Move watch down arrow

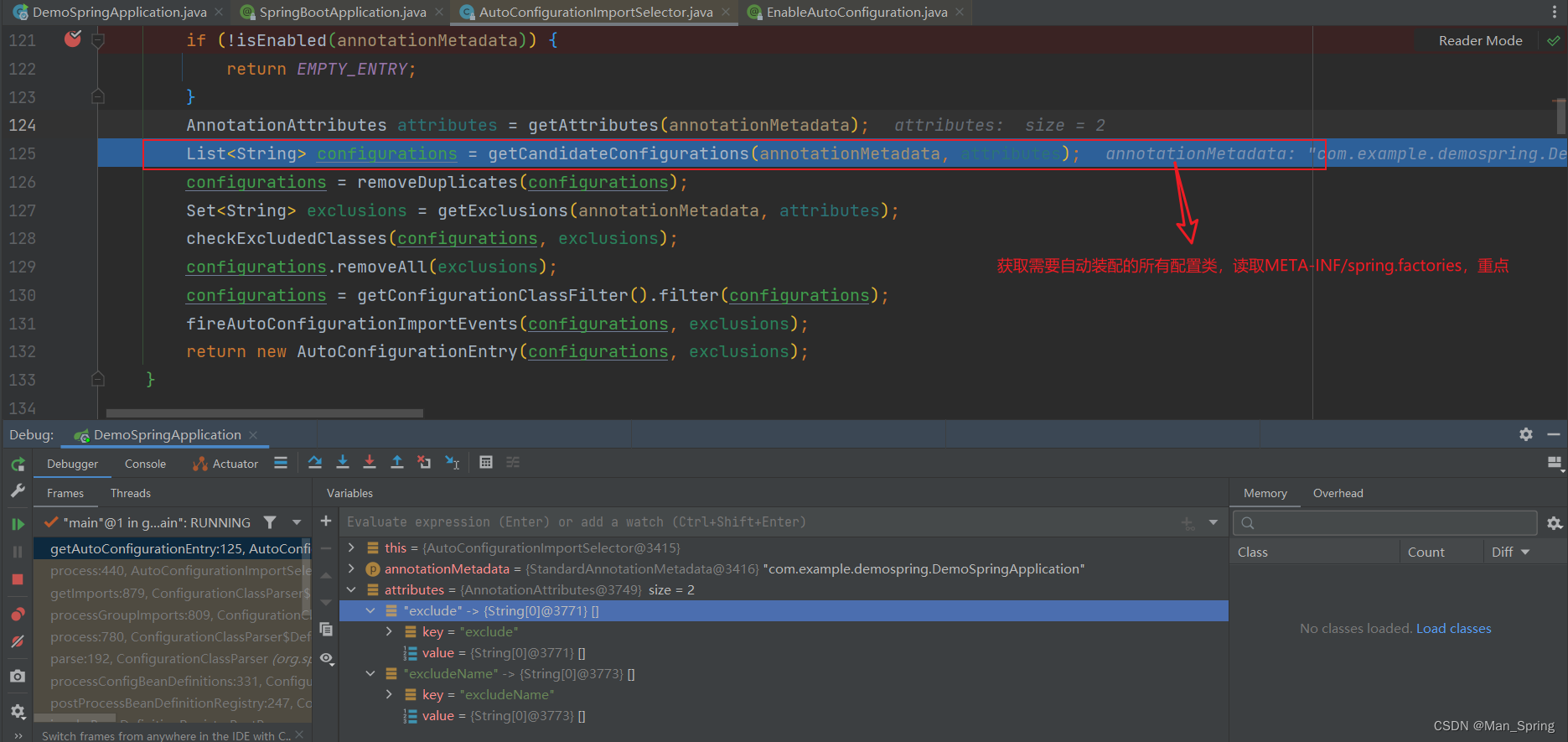(326, 603)
